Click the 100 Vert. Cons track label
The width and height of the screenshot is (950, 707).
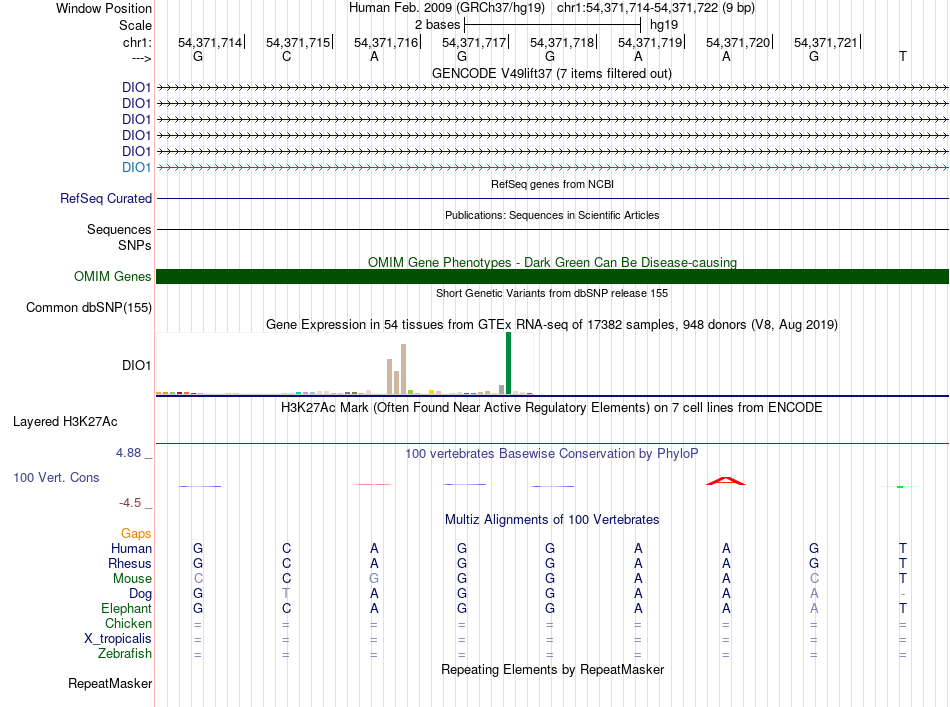pyautogui.click(x=56, y=478)
